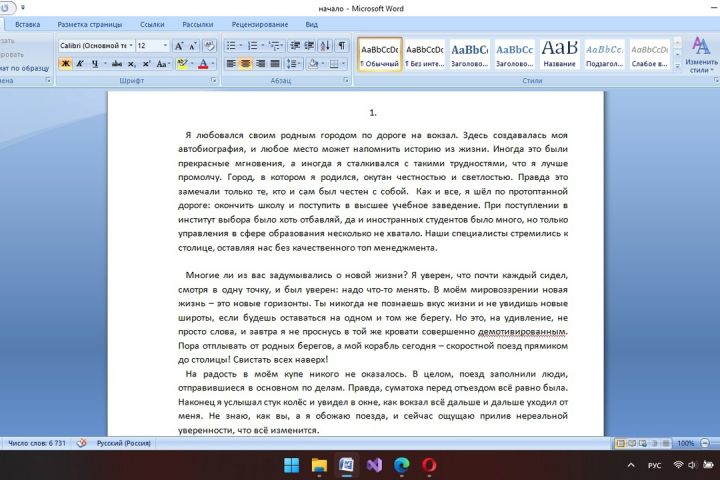Open File Explorer from taskbar

coord(319,465)
